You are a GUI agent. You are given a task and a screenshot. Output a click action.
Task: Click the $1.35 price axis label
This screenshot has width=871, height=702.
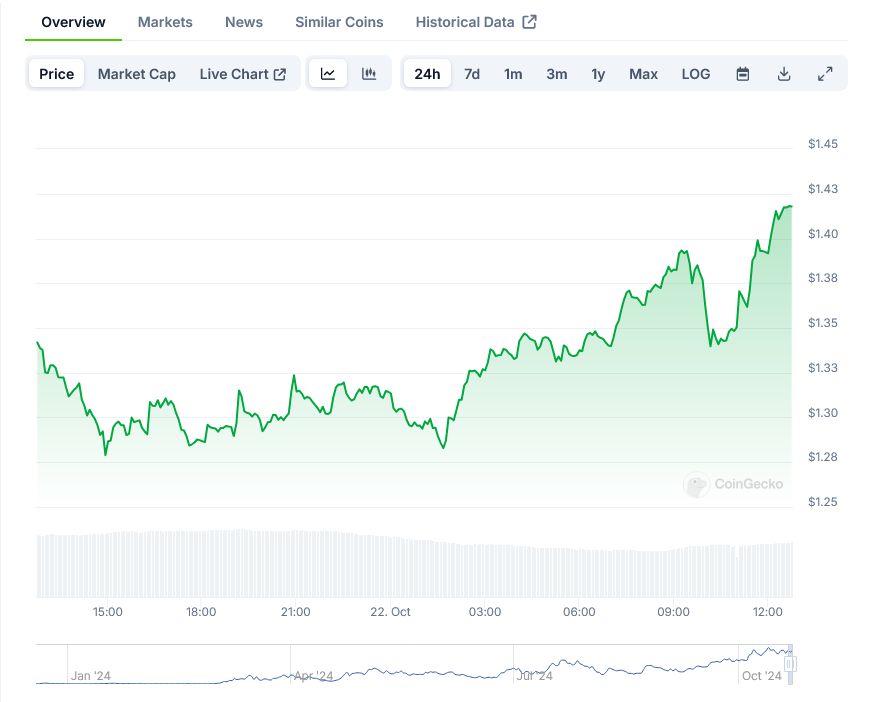tap(823, 323)
